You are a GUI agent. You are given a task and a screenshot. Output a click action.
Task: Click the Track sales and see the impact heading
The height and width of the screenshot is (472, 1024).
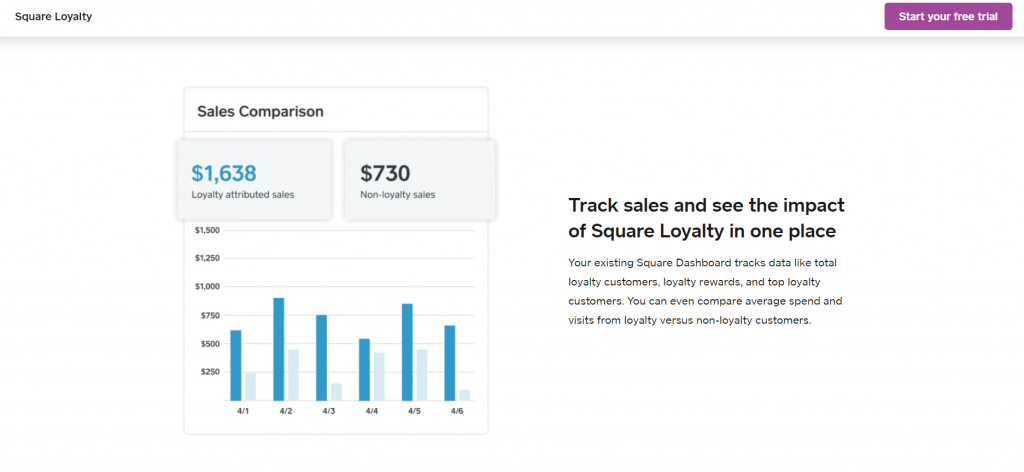[707, 218]
